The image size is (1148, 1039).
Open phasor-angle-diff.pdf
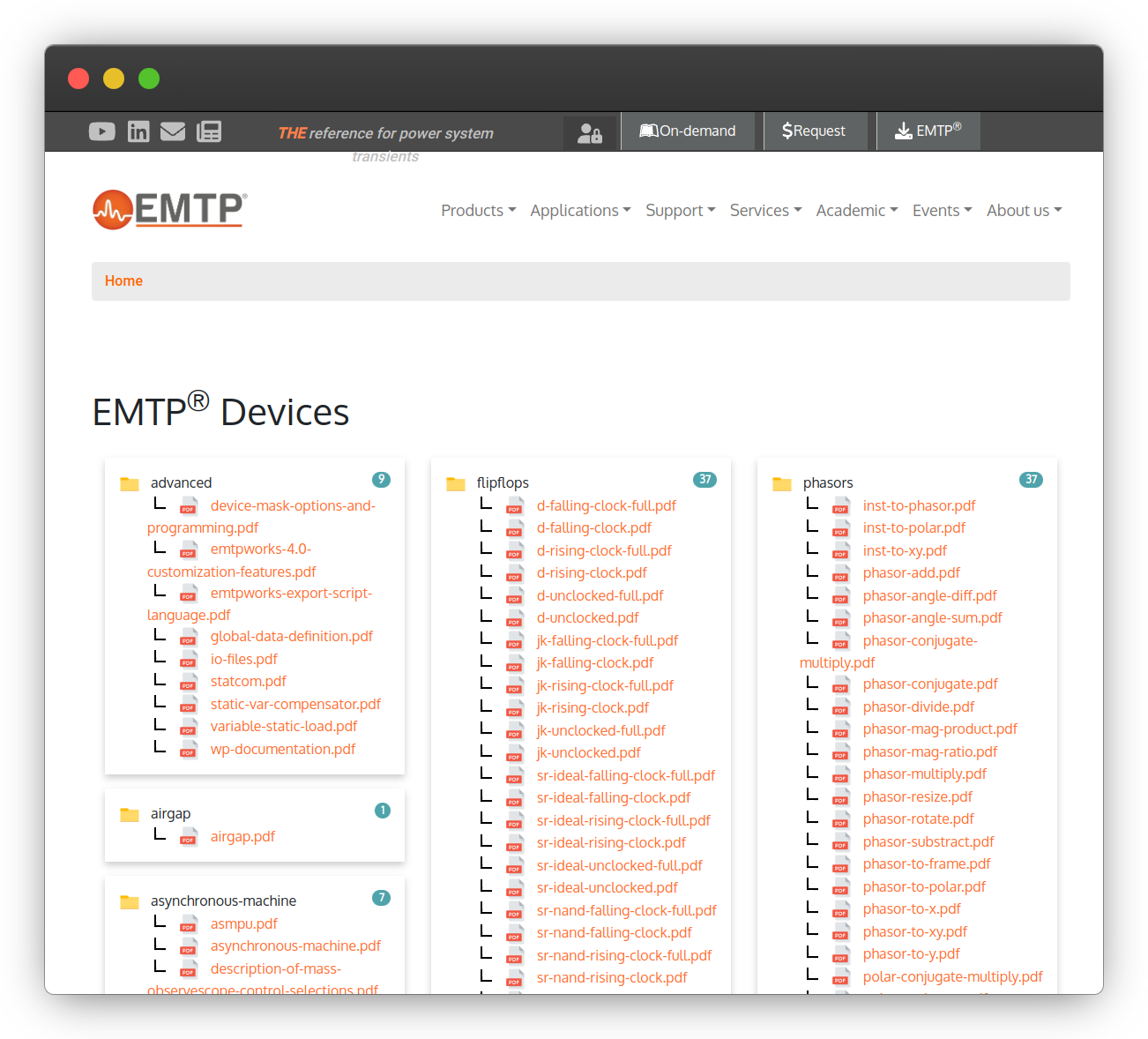point(930,596)
